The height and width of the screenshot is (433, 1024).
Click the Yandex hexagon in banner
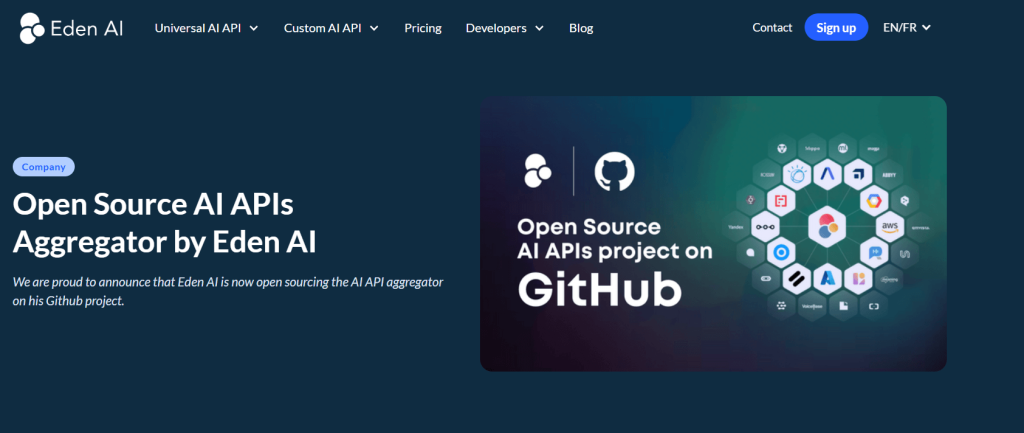tap(735, 227)
